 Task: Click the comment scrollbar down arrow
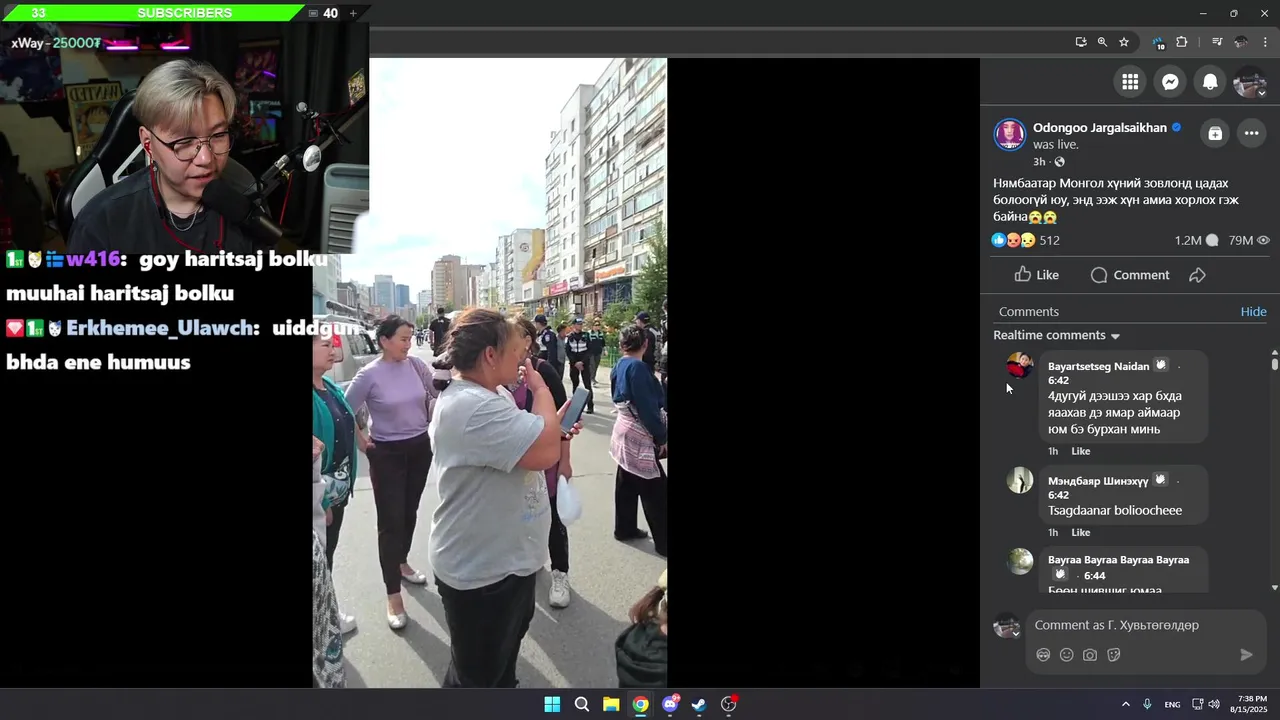pyautogui.click(x=1274, y=587)
